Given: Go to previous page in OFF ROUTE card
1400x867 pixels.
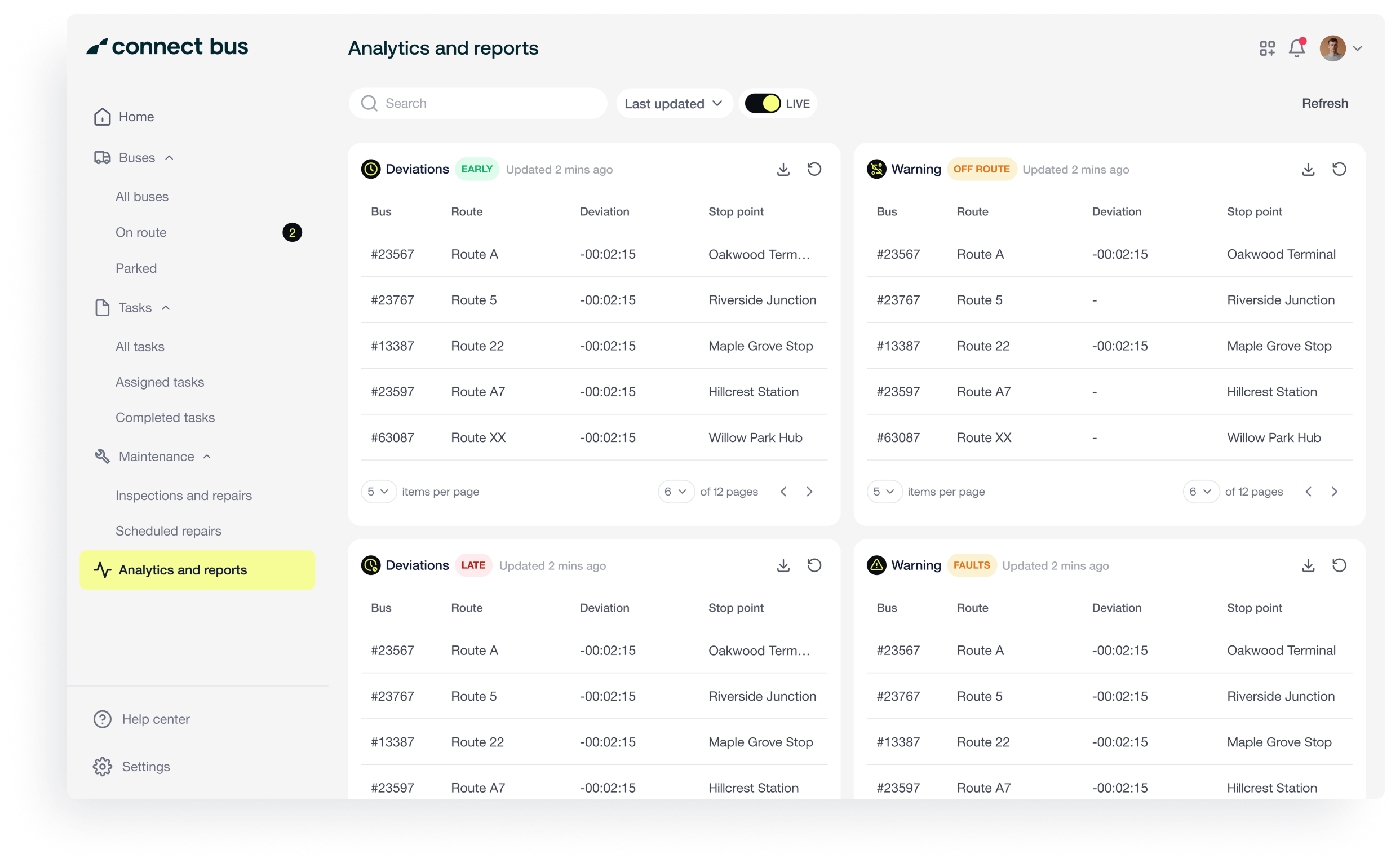Looking at the screenshot, I should 1308,492.
